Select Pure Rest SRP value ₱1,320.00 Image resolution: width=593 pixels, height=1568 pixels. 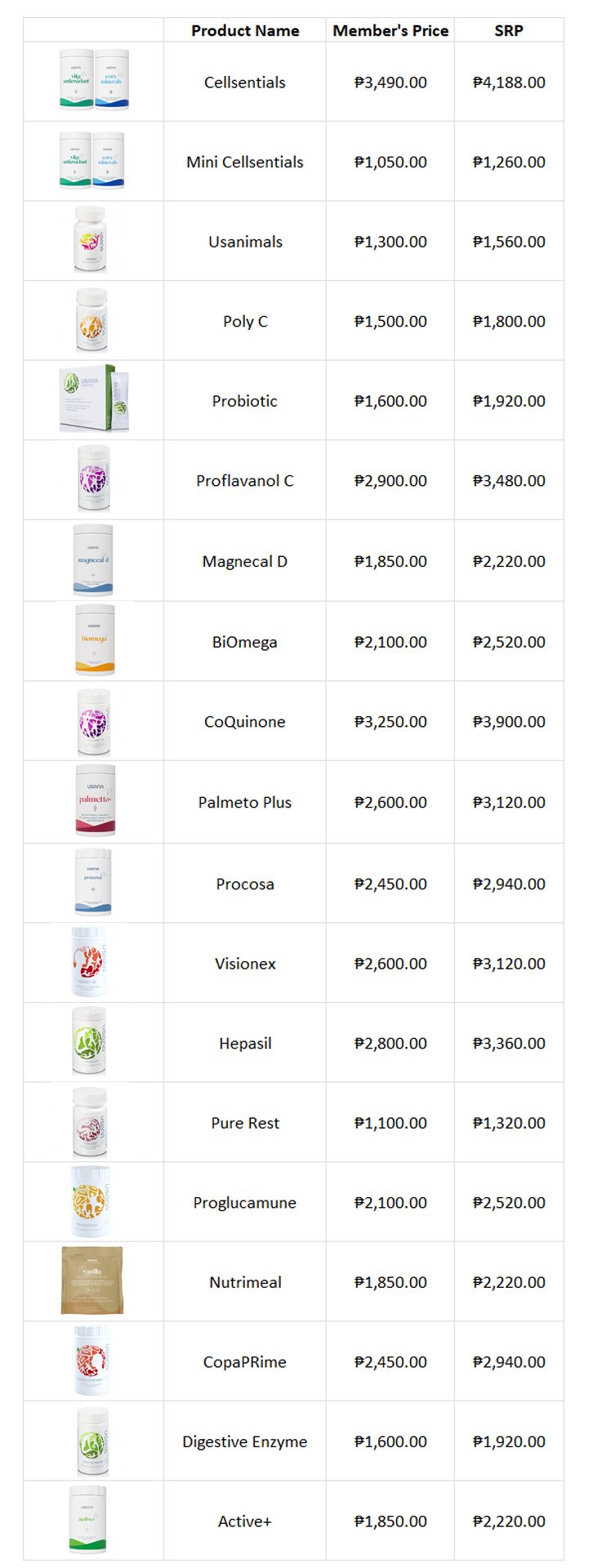coord(509,1124)
